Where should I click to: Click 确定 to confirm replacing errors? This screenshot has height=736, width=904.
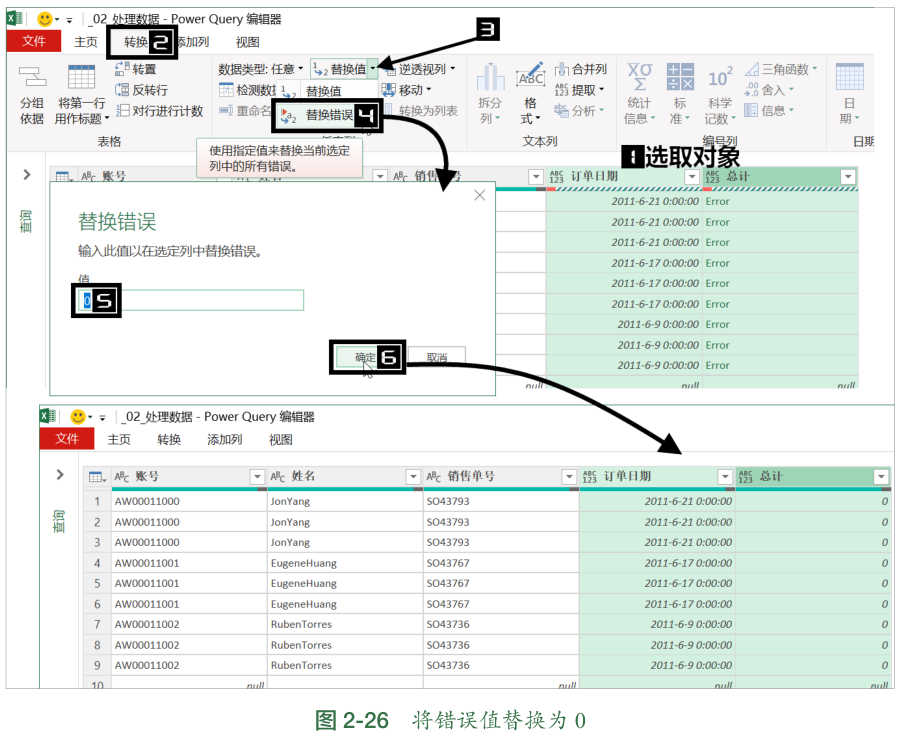366,357
